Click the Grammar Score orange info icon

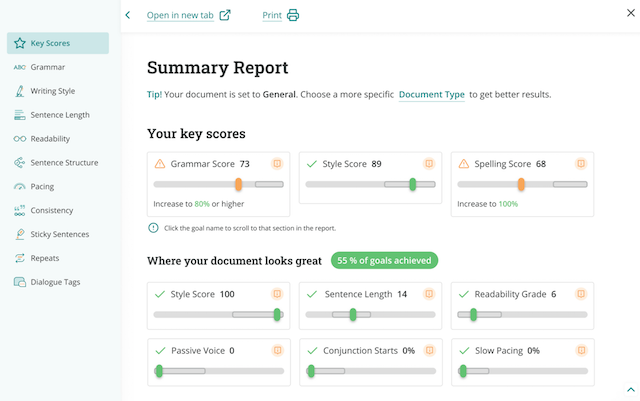click(277, 164)
